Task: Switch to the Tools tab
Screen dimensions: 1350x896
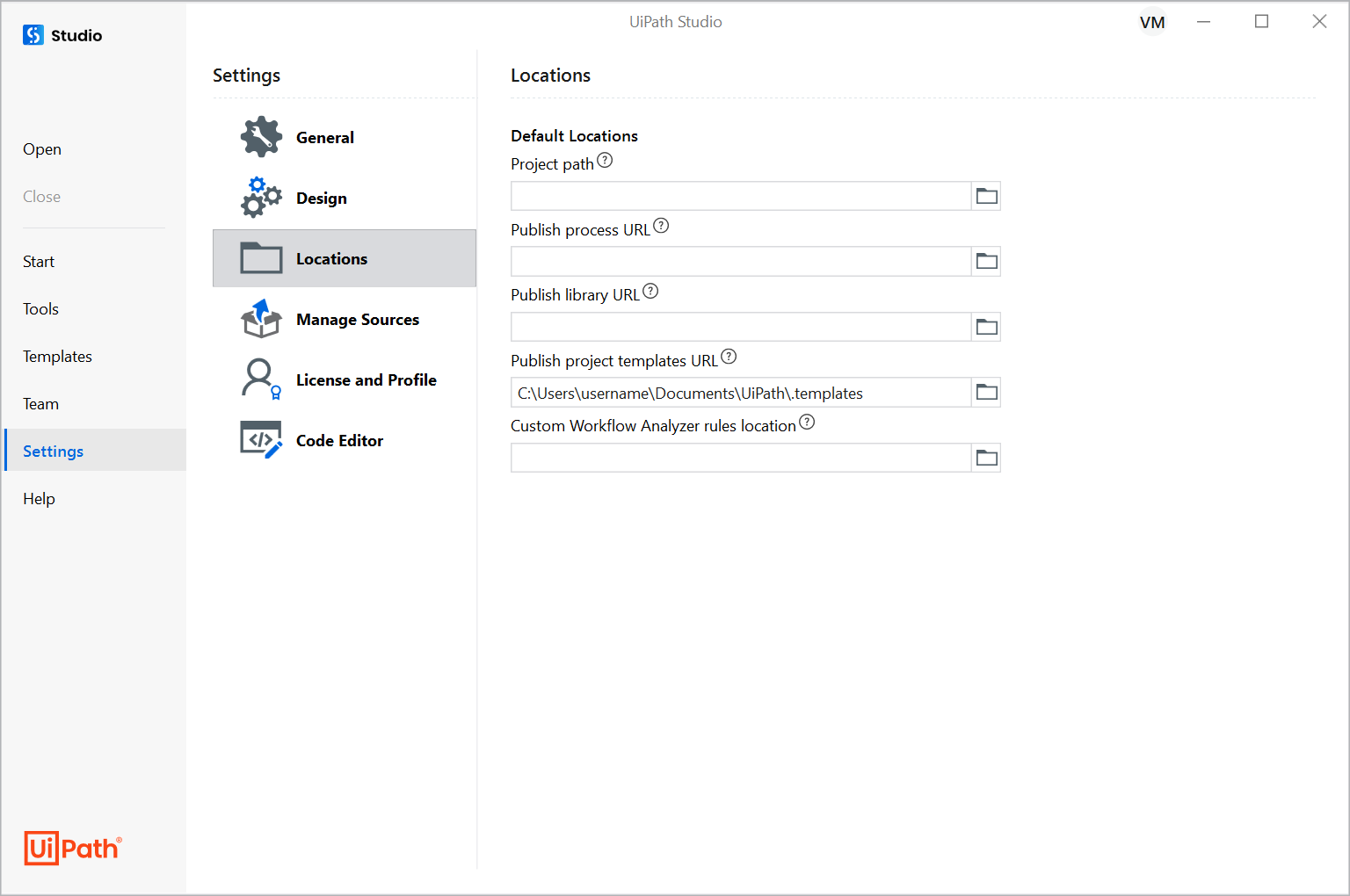Action: tap(40, 309)
